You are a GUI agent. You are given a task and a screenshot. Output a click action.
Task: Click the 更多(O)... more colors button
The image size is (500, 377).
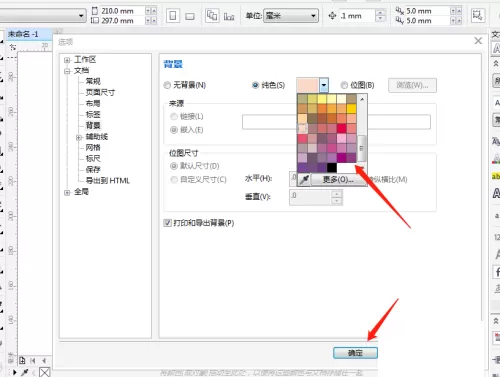[x=338, y=180]
